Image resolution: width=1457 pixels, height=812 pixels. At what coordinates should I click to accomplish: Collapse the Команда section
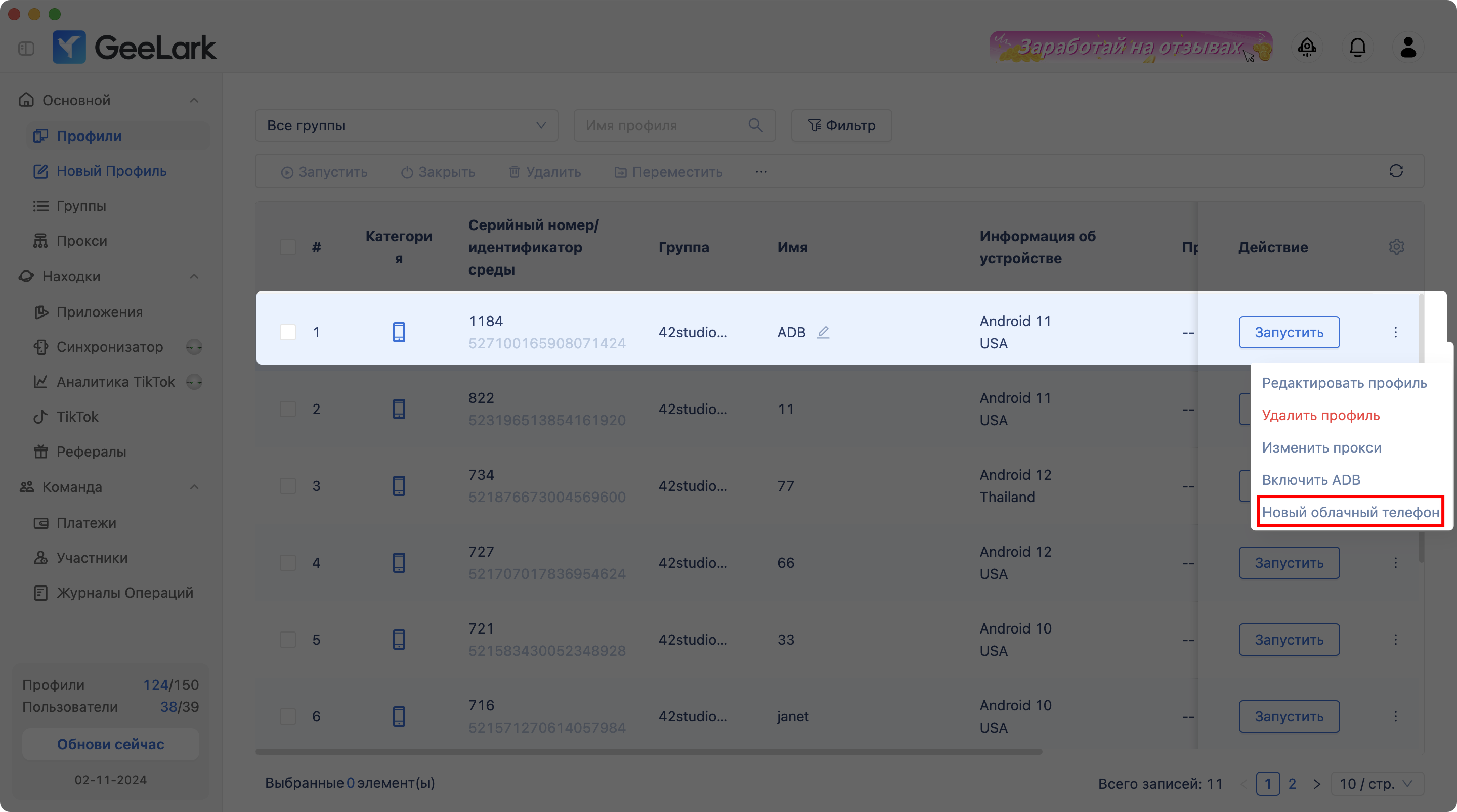coord(194,487)
